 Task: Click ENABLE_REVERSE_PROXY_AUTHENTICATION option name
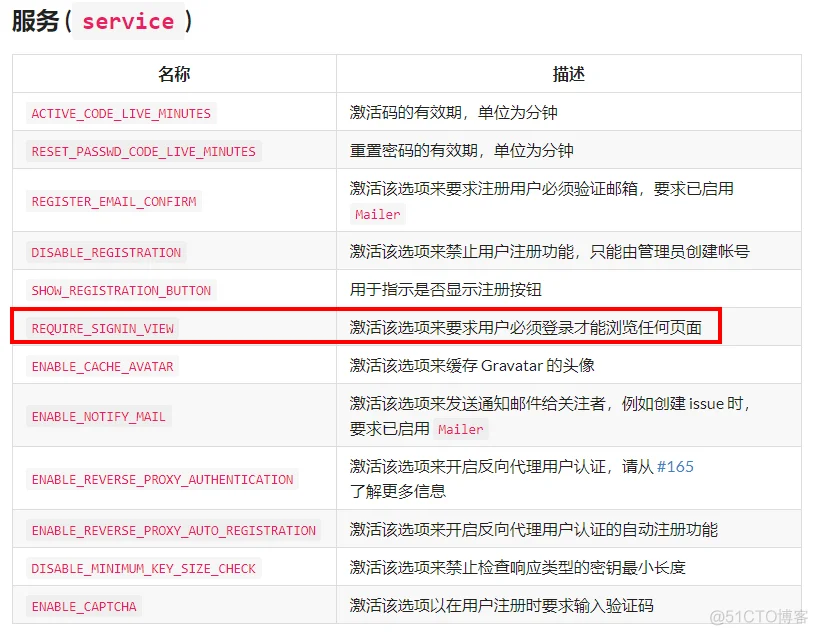tap(162, 479)
